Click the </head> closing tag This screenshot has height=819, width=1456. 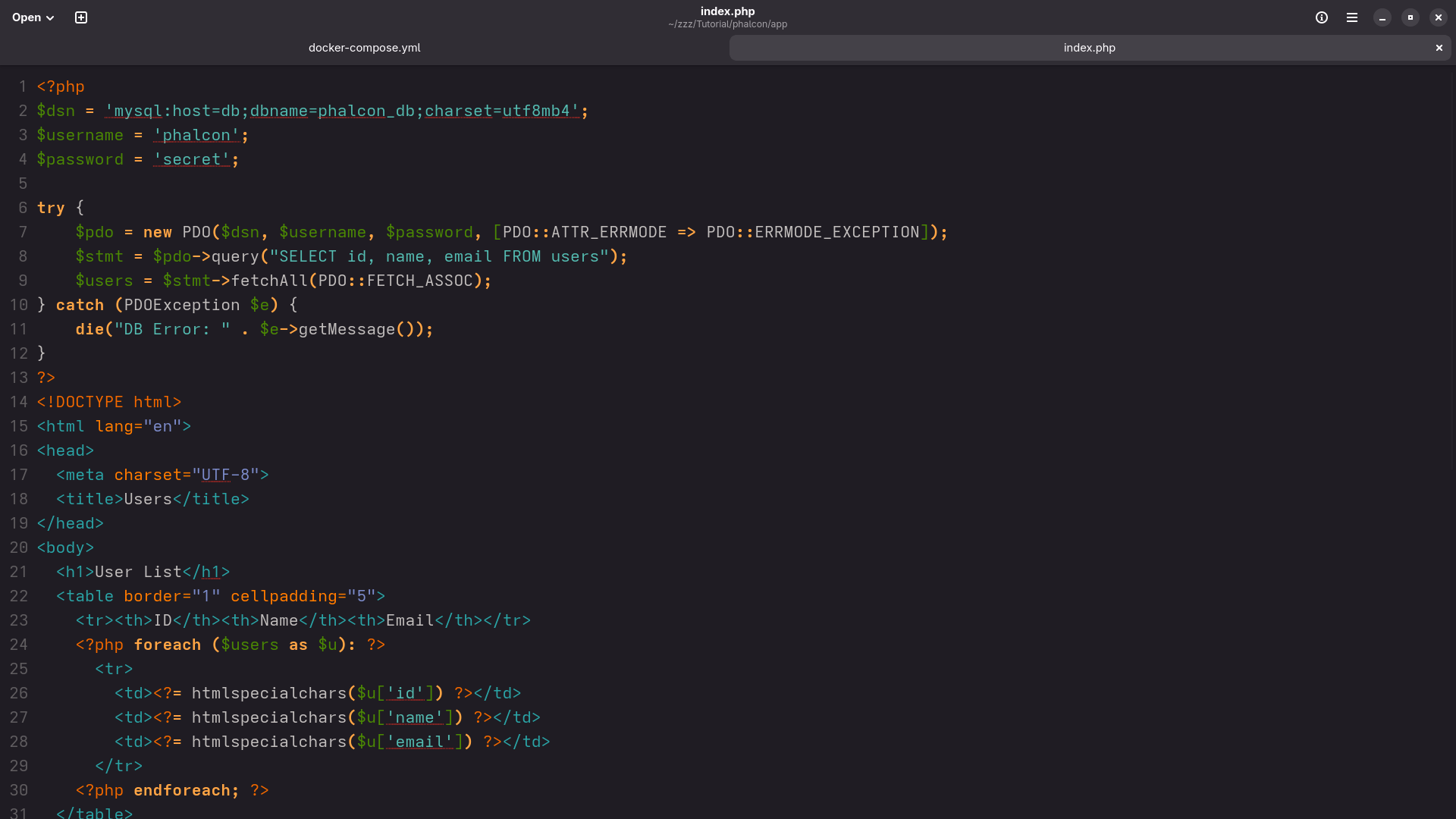click(x=71, y=523)
